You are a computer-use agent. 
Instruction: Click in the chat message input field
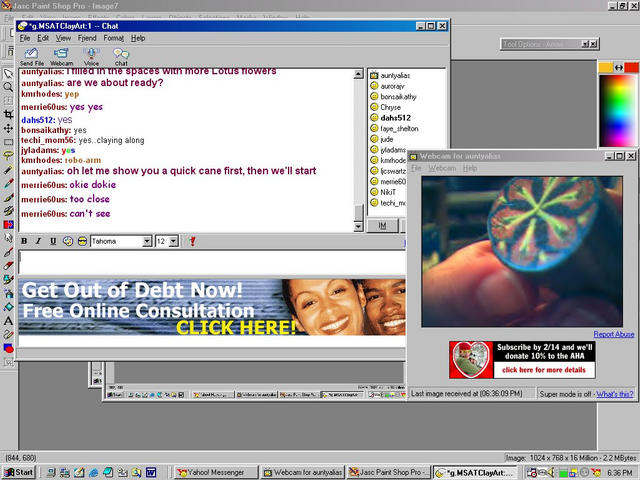pos(212,262)
